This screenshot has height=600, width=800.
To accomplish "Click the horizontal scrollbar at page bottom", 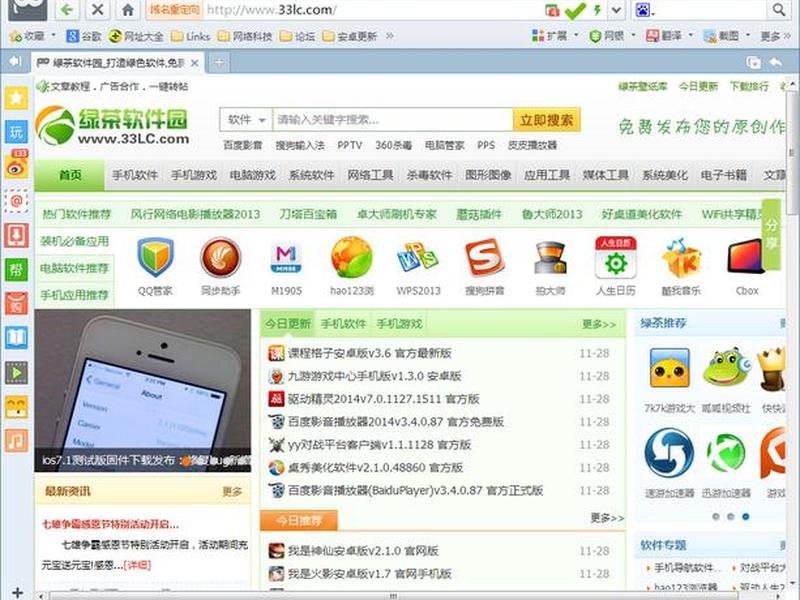I will (x=393, y=595).
